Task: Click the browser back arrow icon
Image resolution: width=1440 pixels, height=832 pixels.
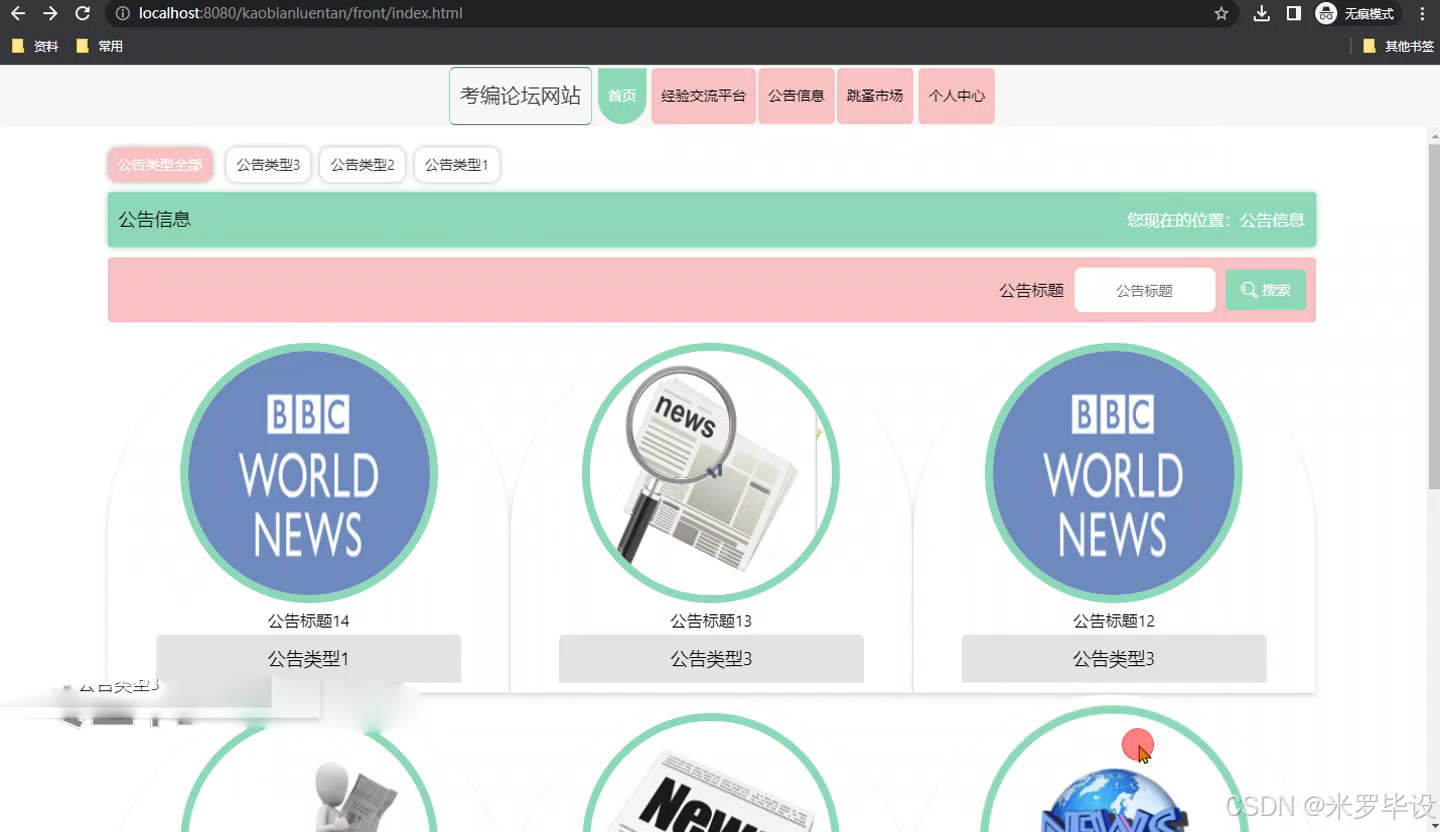Action: [x=15, y=14]
